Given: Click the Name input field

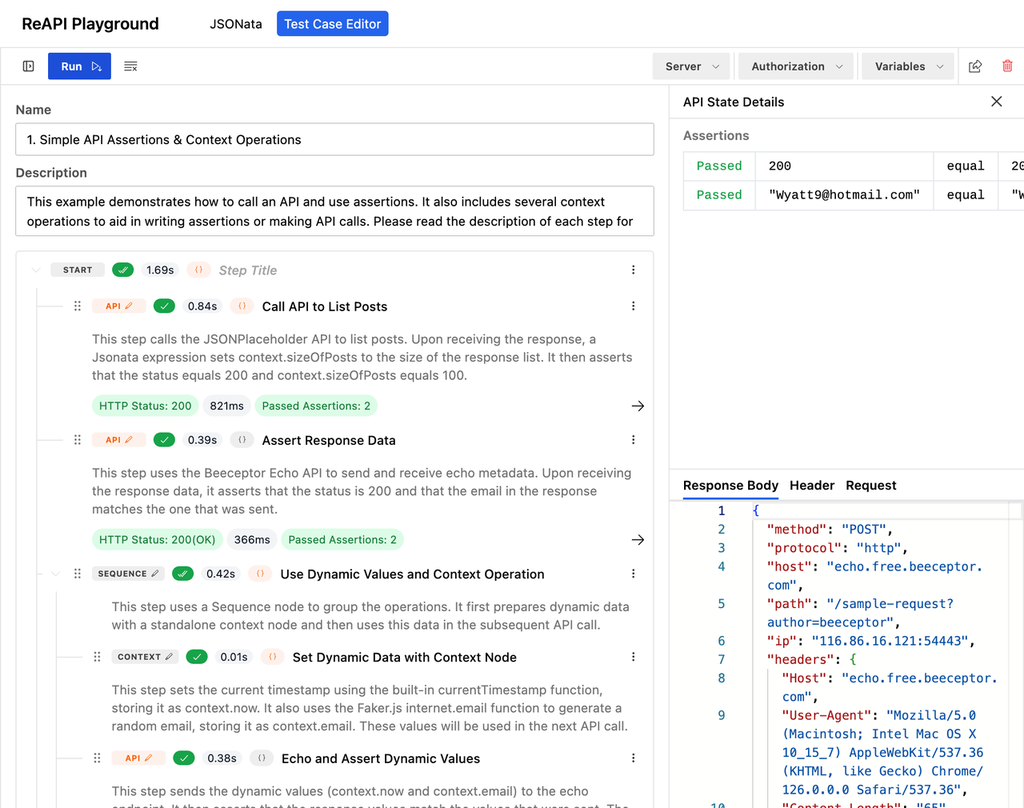Looking at the screenshot, I should (x=334, y=139).
